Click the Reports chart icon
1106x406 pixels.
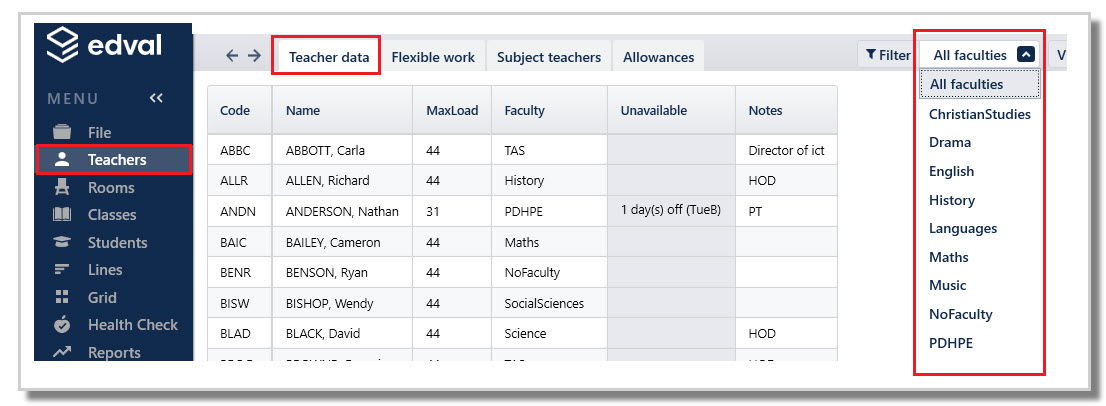coord(62,352)
